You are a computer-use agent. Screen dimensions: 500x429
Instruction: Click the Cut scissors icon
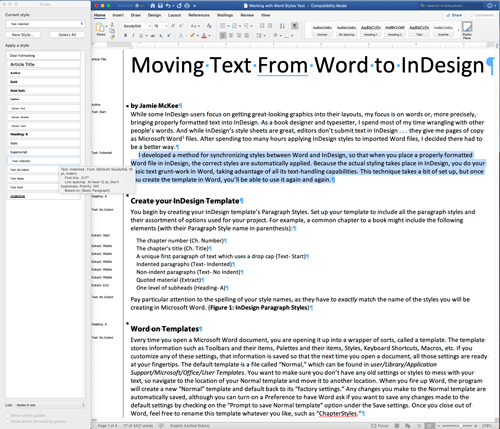point(112,25)
